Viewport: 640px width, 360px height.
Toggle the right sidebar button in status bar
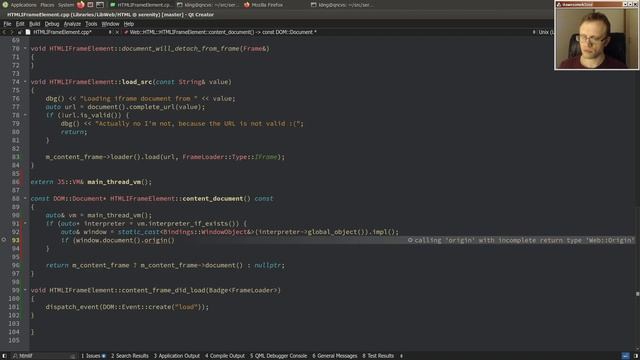point(636,356)
